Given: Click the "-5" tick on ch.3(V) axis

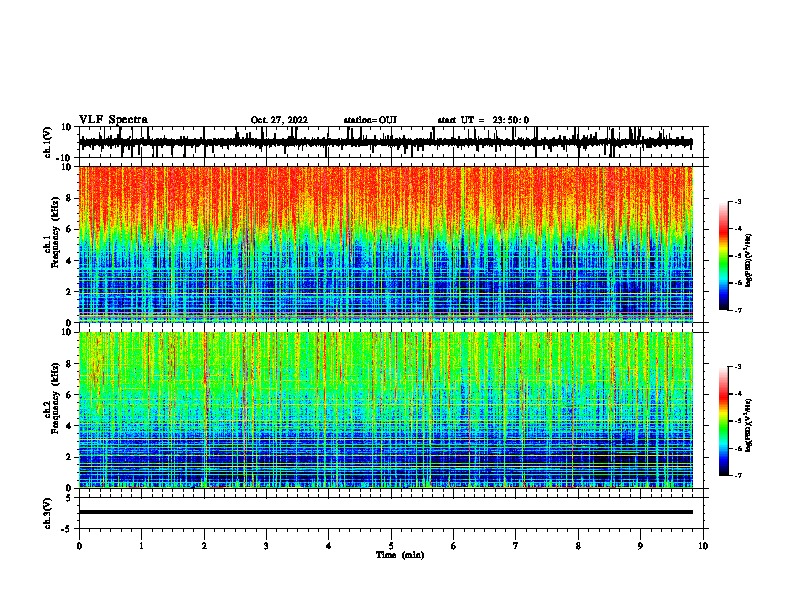Looking at the screenshot, I should (67, 529).
